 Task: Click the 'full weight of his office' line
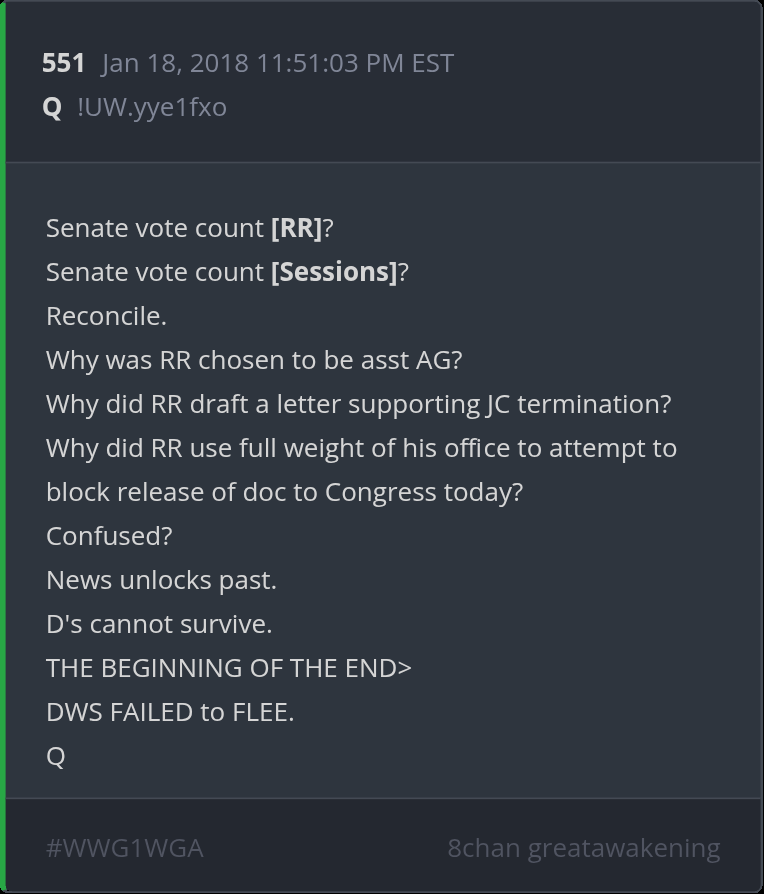361,448
